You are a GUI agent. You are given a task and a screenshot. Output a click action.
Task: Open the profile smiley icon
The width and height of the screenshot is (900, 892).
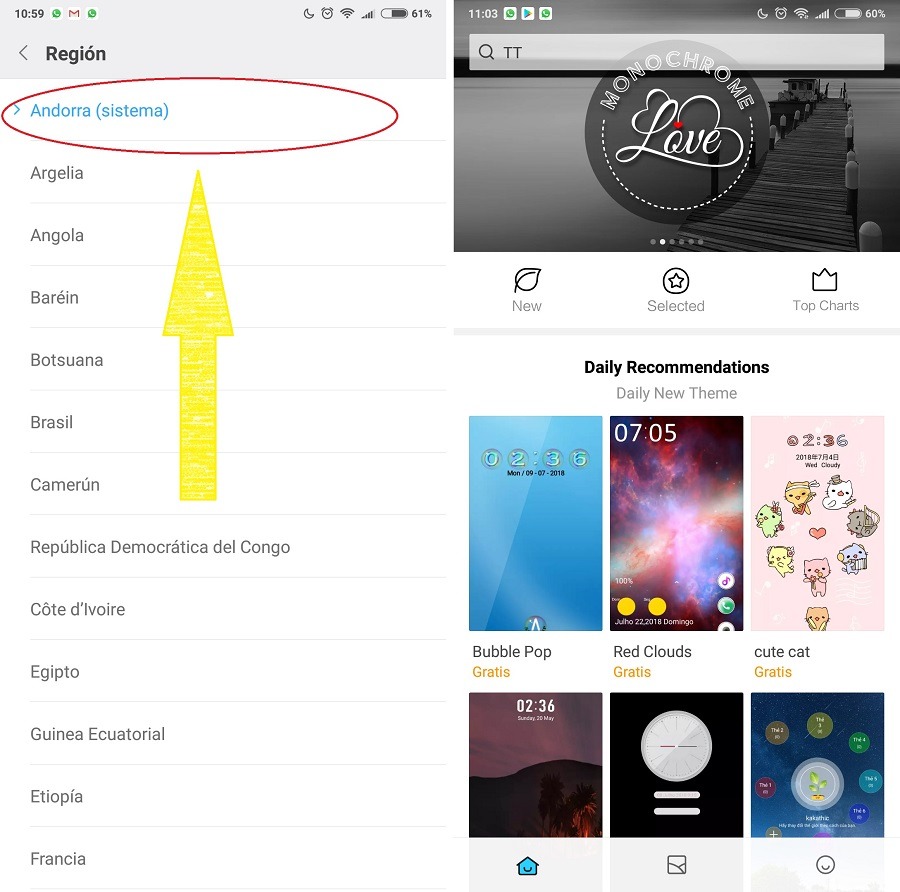click(825, 865)
